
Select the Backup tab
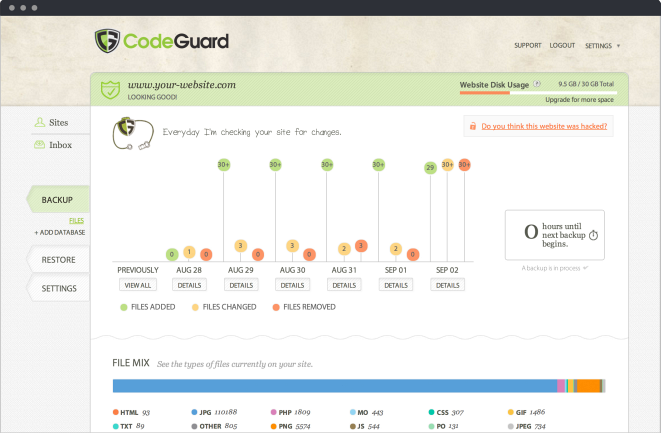coord(58,199)
